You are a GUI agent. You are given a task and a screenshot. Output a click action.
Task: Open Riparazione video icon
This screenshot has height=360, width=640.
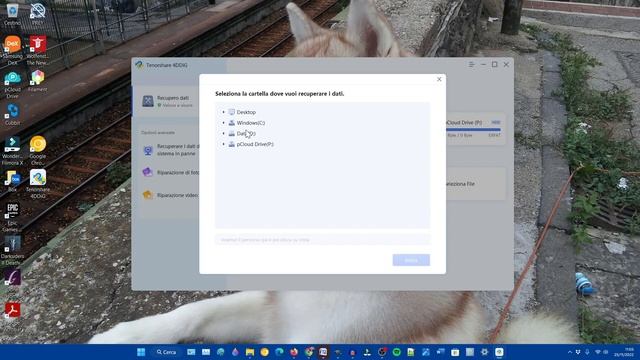pyautogui.click(x=148, y=195)
